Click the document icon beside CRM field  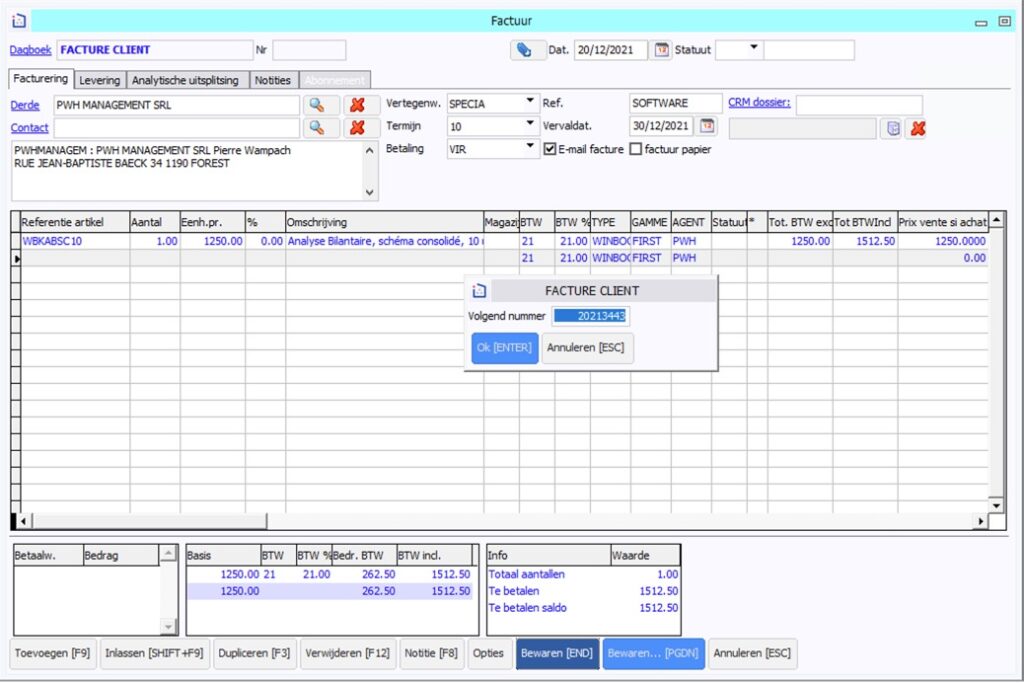893,129
